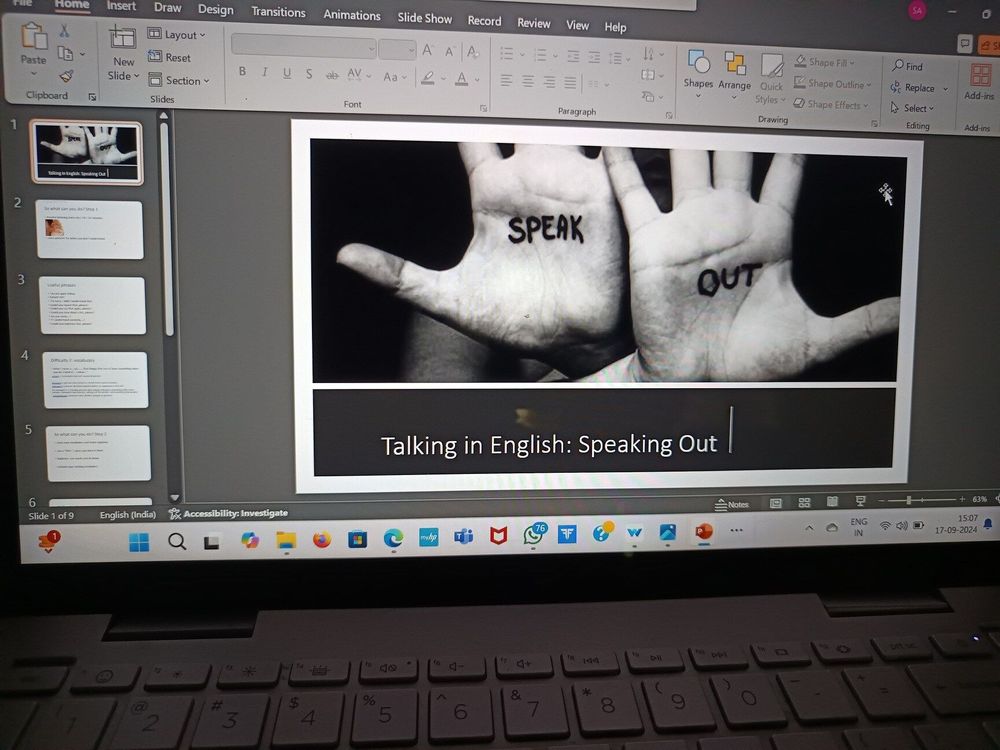
Task: Switch to Reading view icon
Action: coord(832,501)
